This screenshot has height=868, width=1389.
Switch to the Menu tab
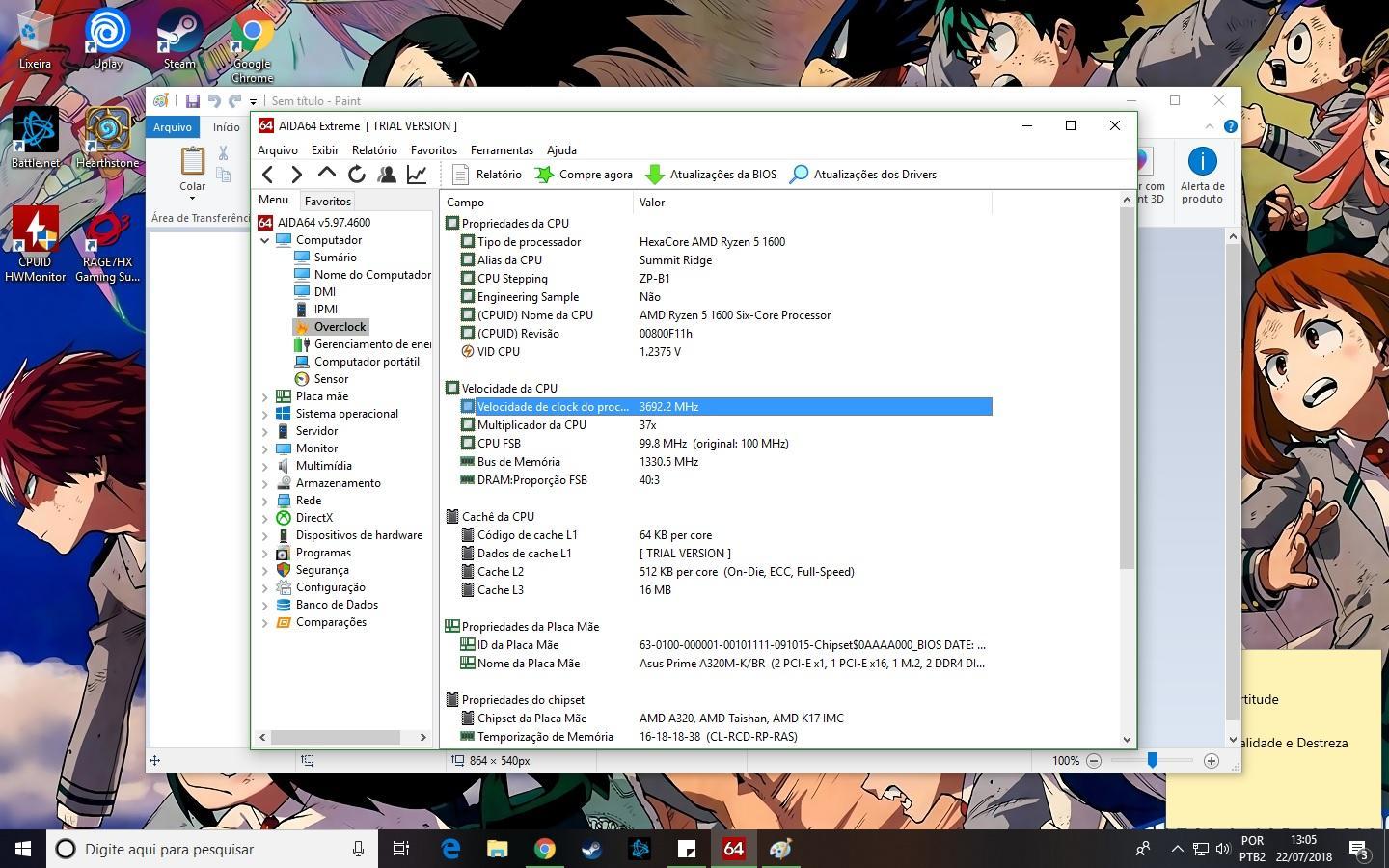coord(273,200)
